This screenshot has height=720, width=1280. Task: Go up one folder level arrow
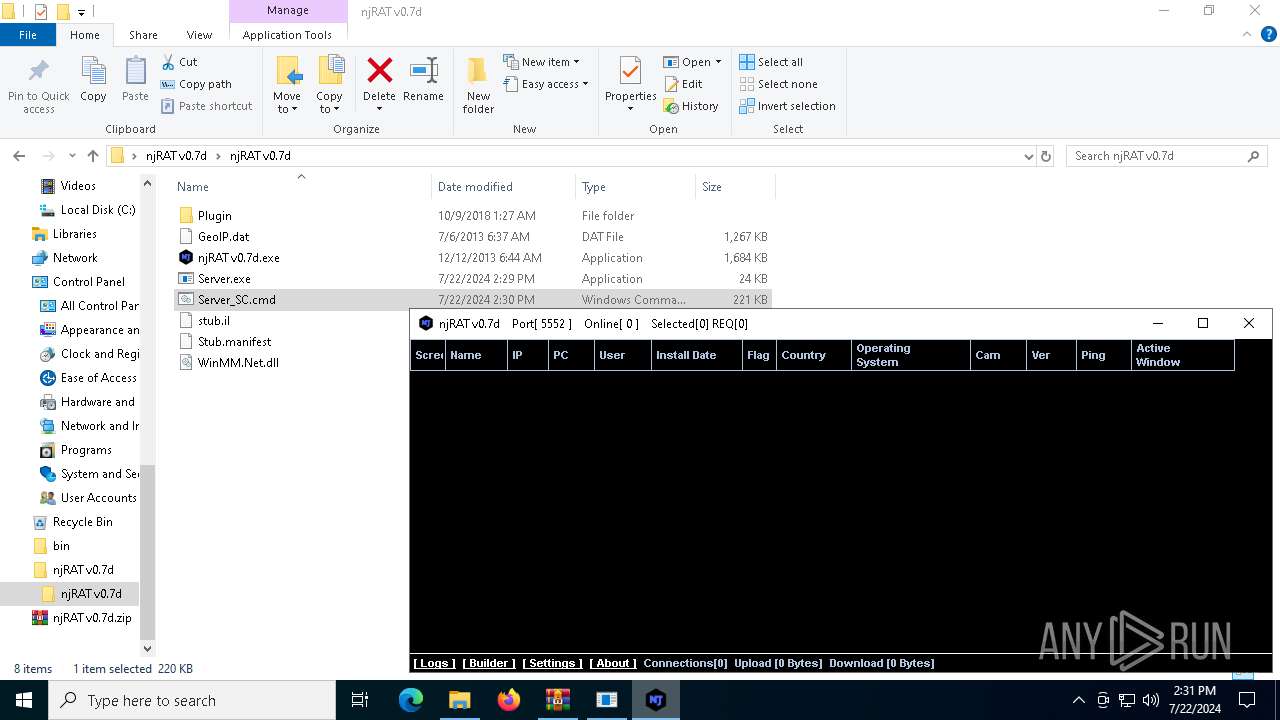click(93, 156)
